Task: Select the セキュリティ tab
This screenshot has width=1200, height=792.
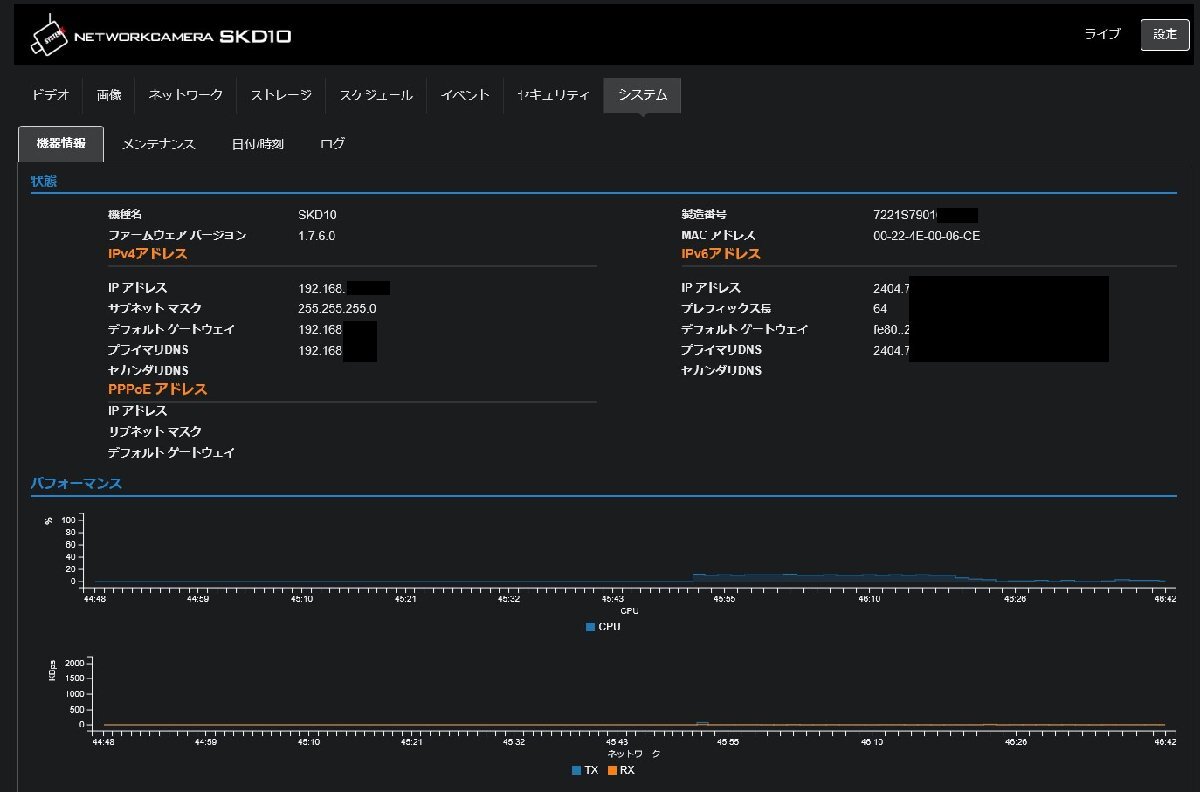Action: 553,95
